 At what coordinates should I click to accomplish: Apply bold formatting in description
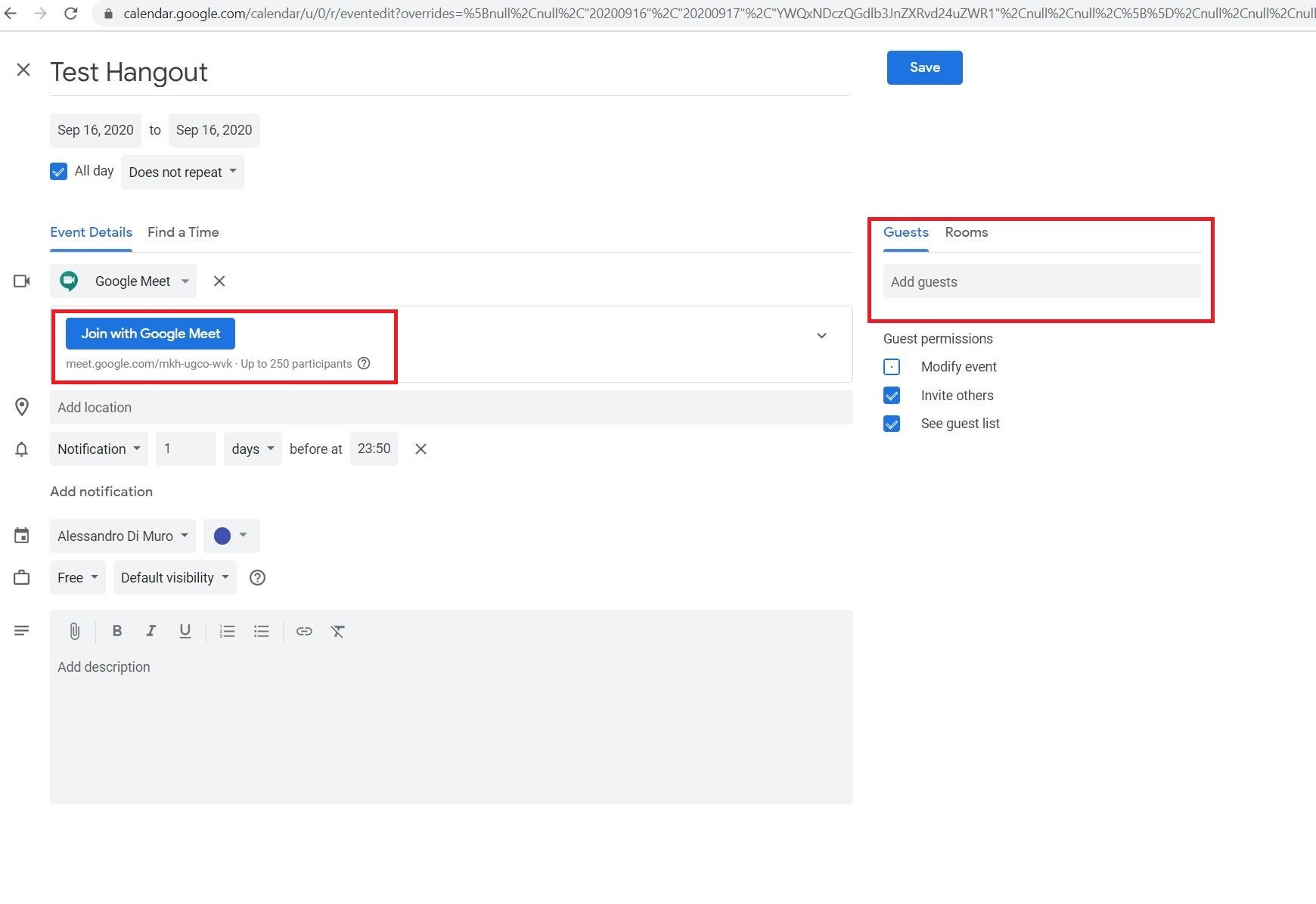coord(116,631)
